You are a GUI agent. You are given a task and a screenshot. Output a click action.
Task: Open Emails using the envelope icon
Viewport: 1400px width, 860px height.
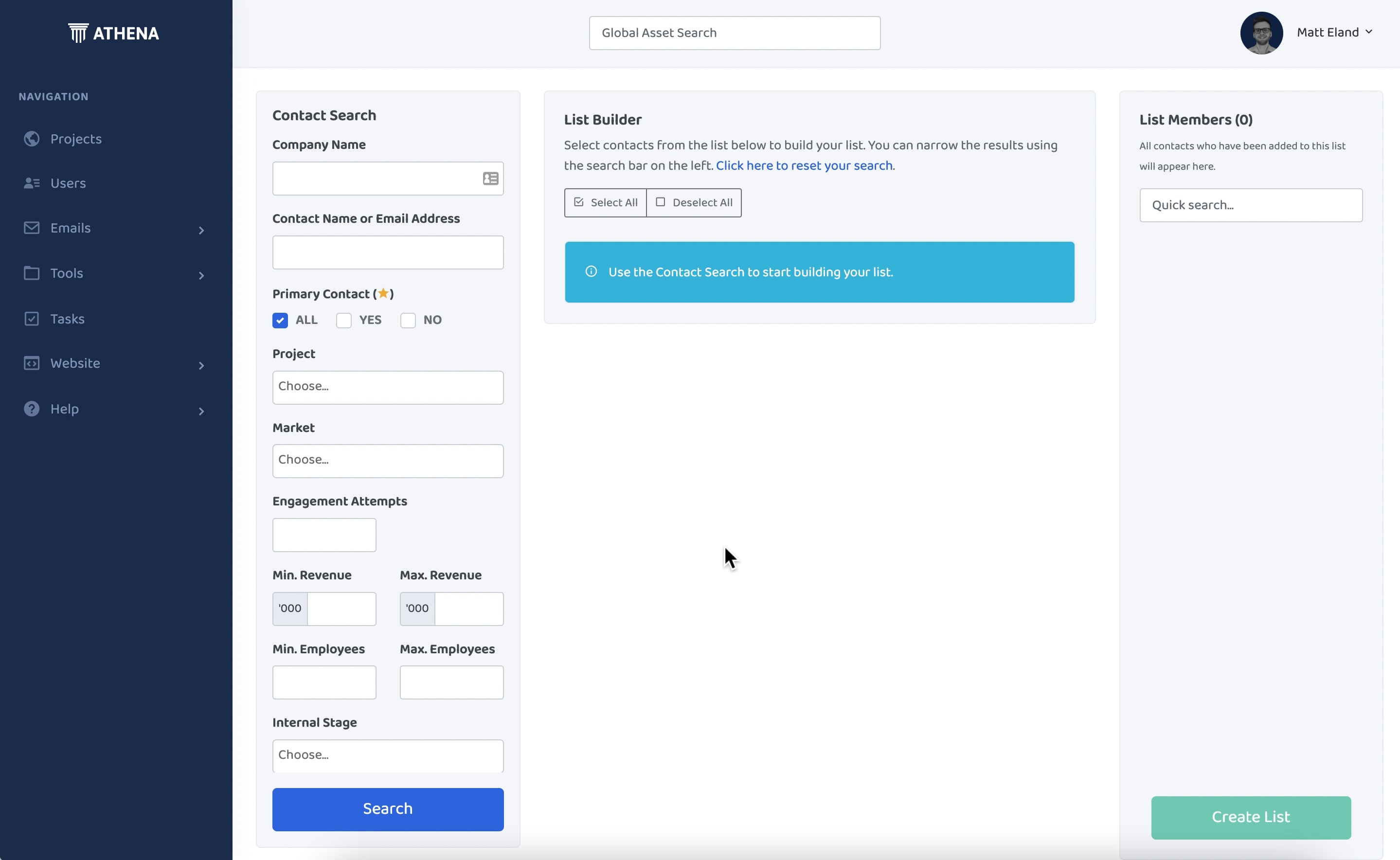(x=31, y=228)
